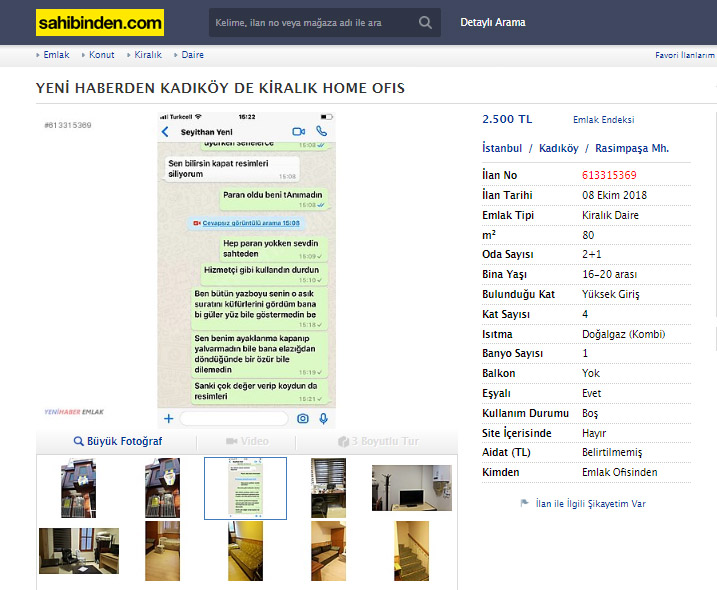Click the phone call icon in chat

click(x=322, y=131)
